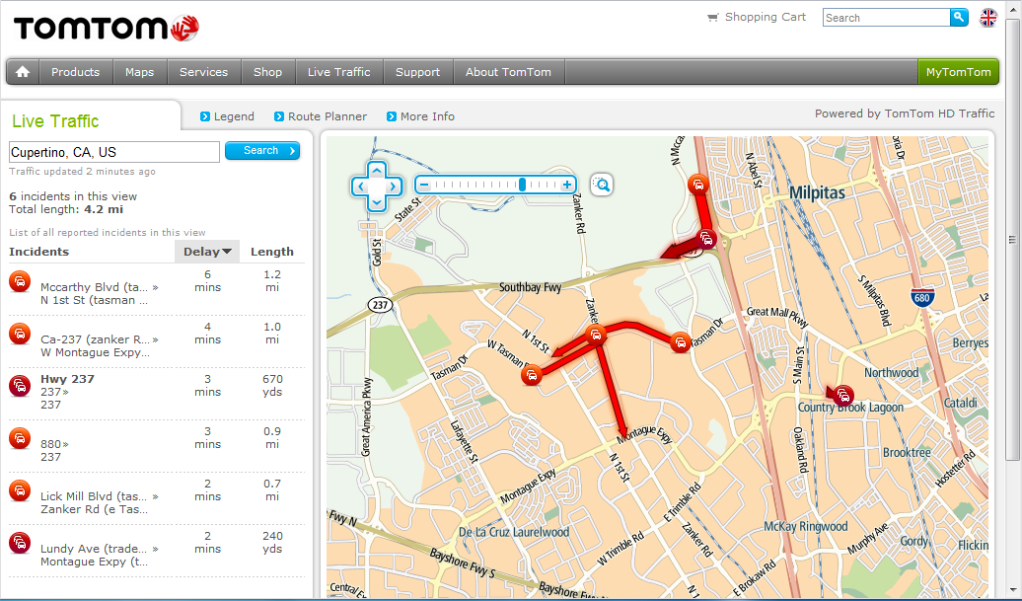This screenshot has height=601, width=1022.
Task: Open the Legend link
Action: pos(227,116)
